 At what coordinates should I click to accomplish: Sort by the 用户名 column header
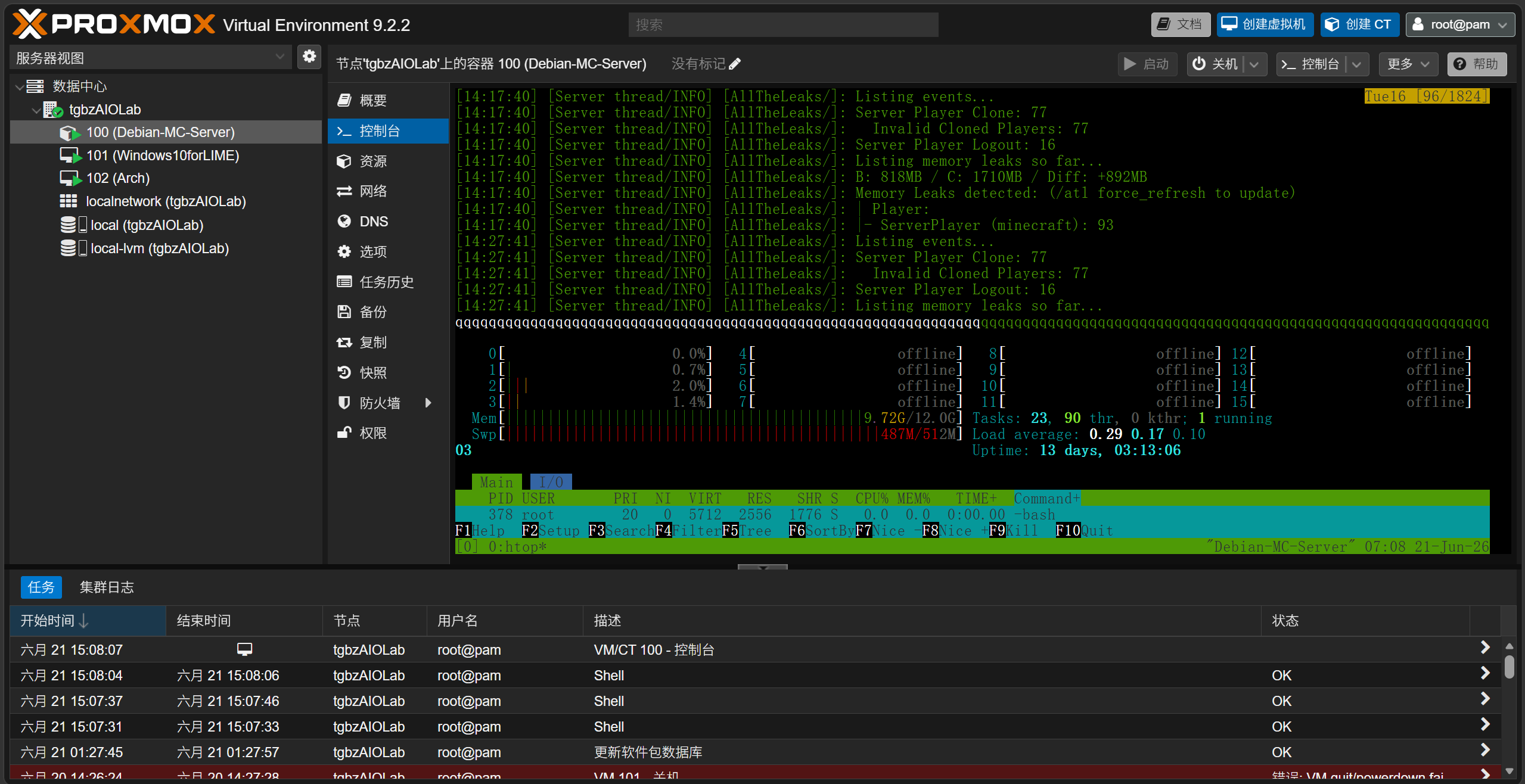click(x=505, y=621)
